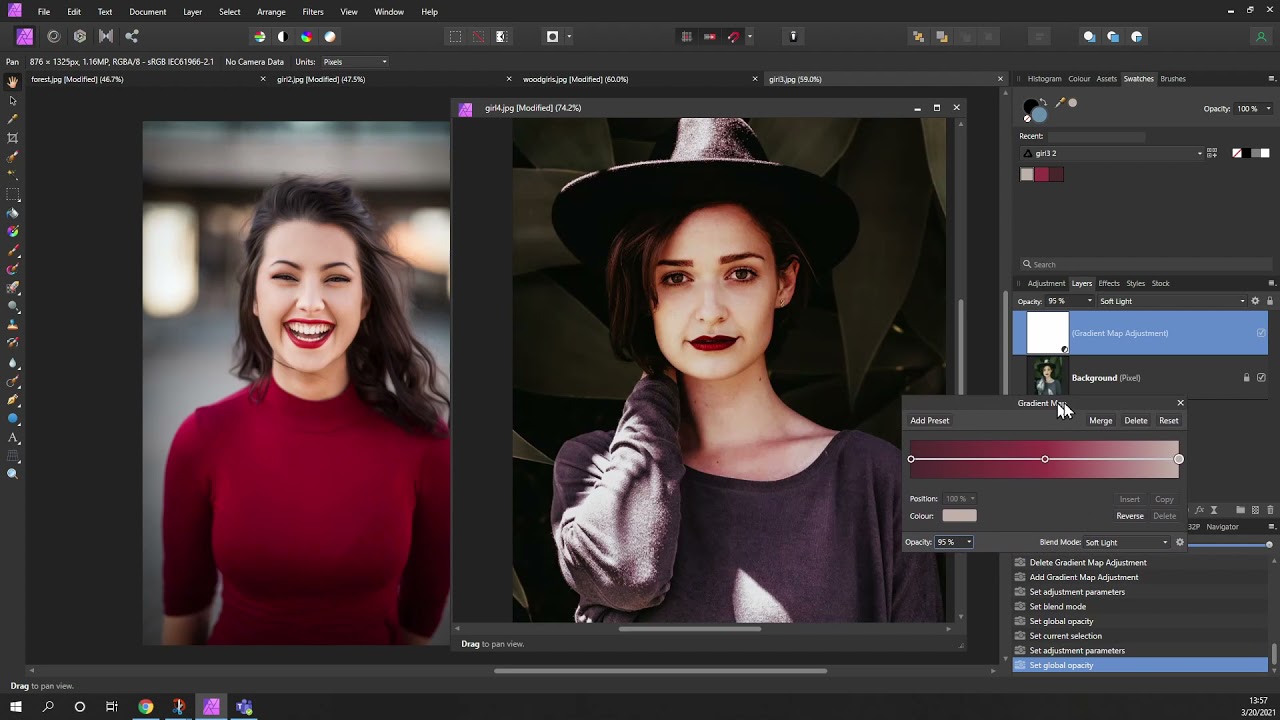Expand the Swatches Opacity 100% dropdown
The image size is (1280, 720).
(x=1269, y=109)
